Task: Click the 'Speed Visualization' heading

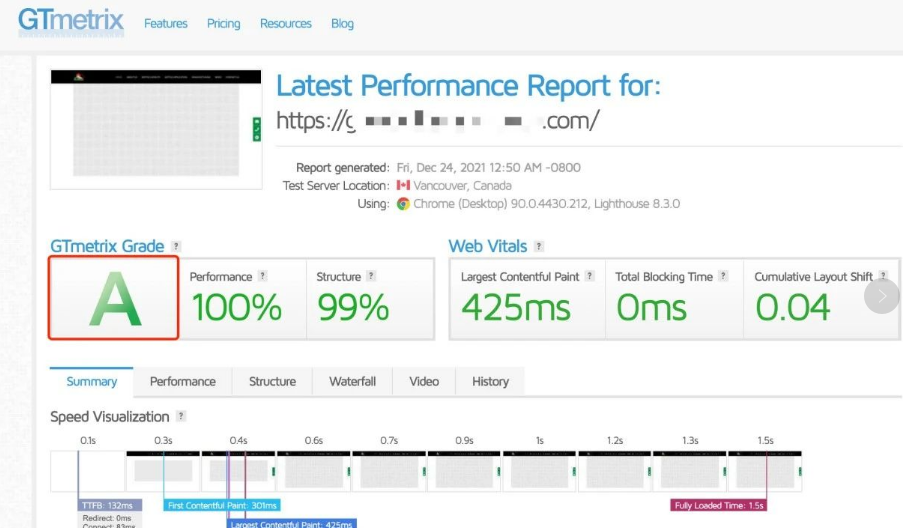Action: click(109, 416)
